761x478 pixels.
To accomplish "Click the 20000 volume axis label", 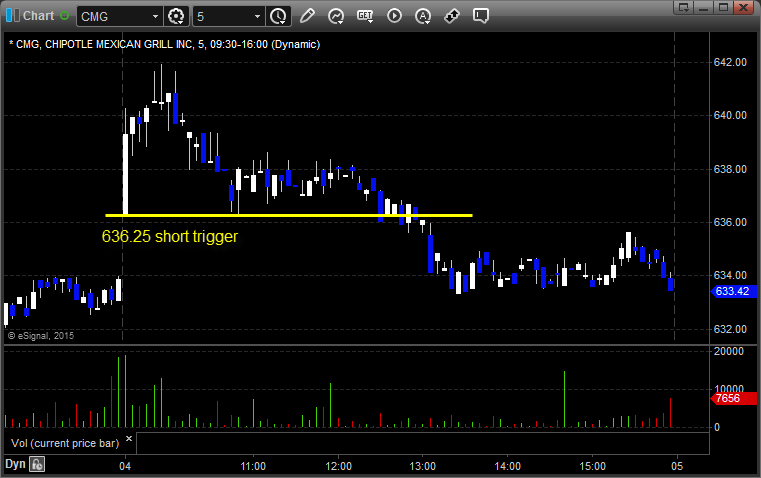I will tap(728, 351).
